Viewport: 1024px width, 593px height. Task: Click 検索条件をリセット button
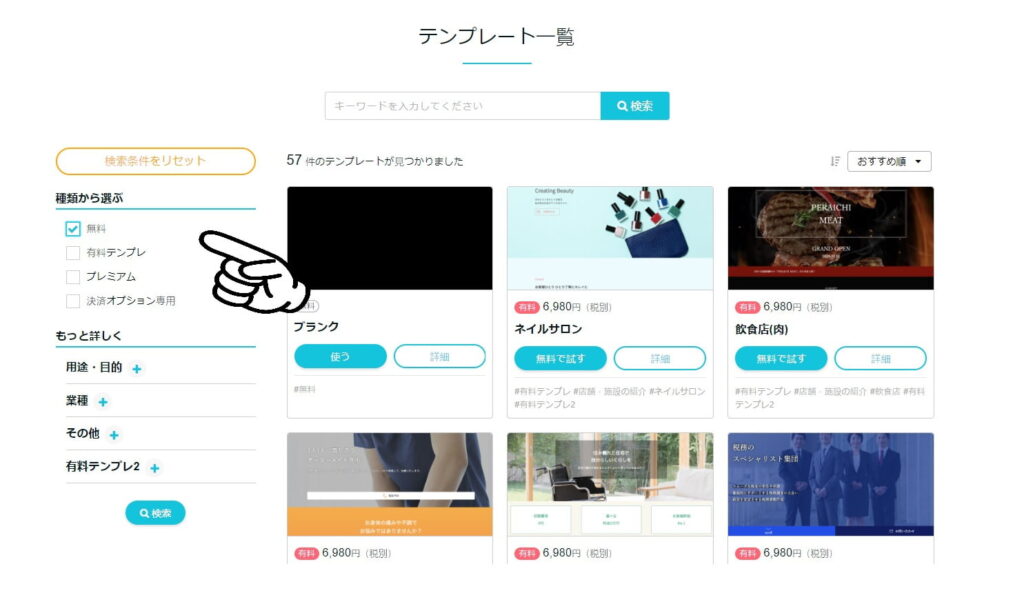point(155,161)
